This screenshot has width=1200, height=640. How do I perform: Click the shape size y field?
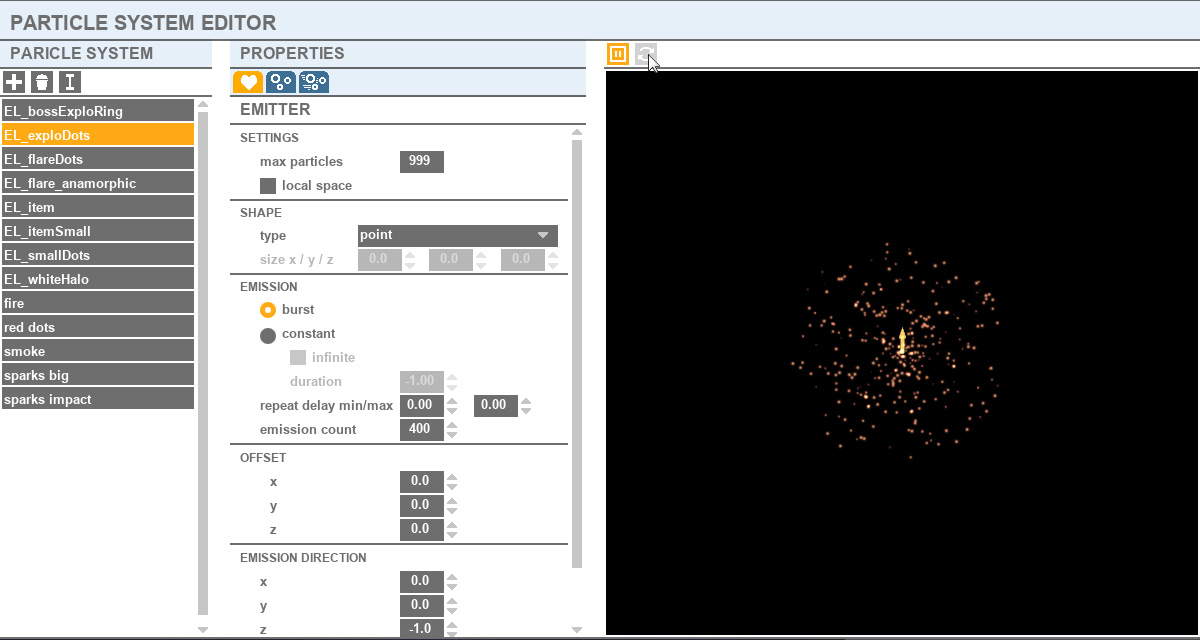pyautogui.click(x=451, y=260)
